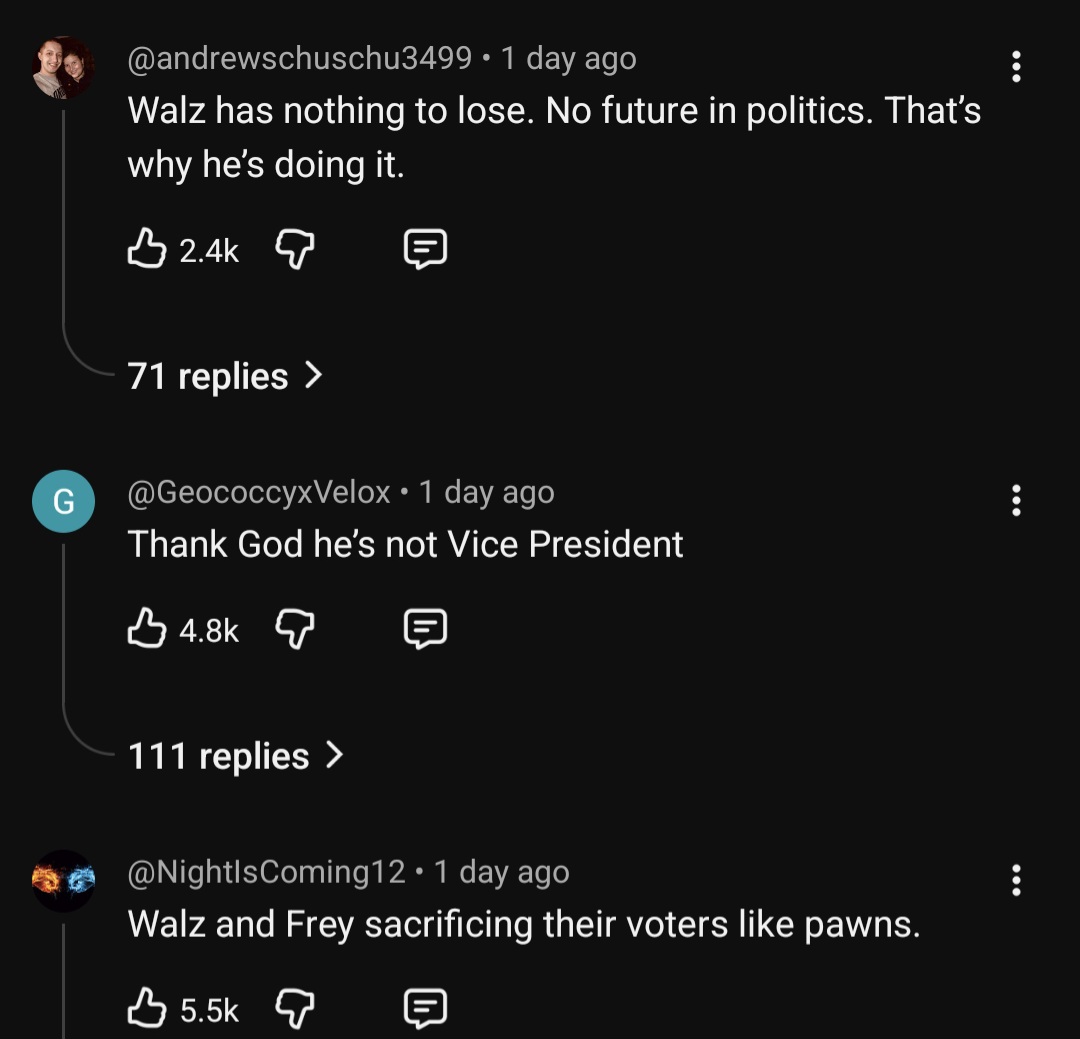Reply to @andrewschuschu3499's comment
This screenshot has height=1039, width=1080.
(x=425, y=249)
